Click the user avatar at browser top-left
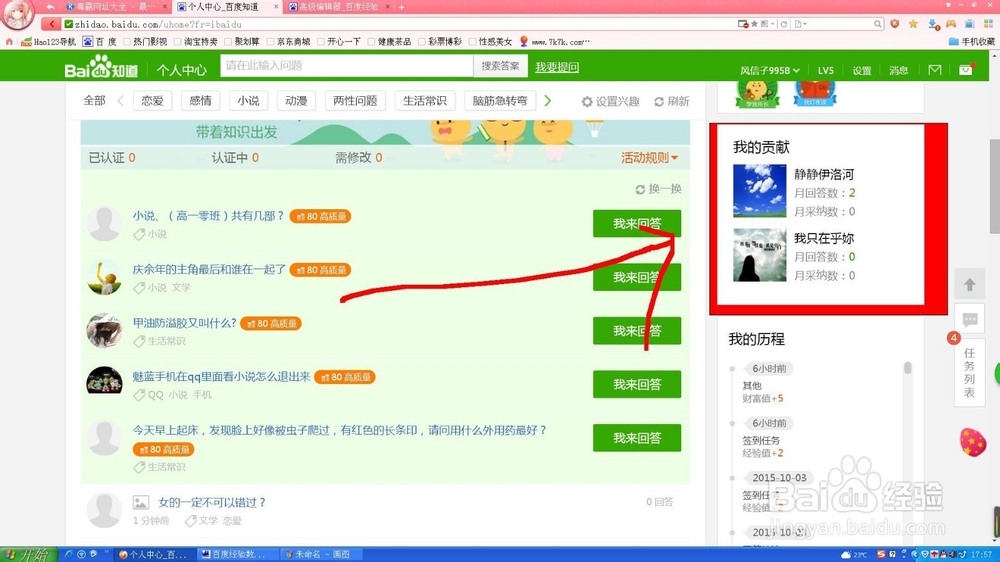Image resolution: width=1000 pixels, height=562 pixels. pos(17,14)
